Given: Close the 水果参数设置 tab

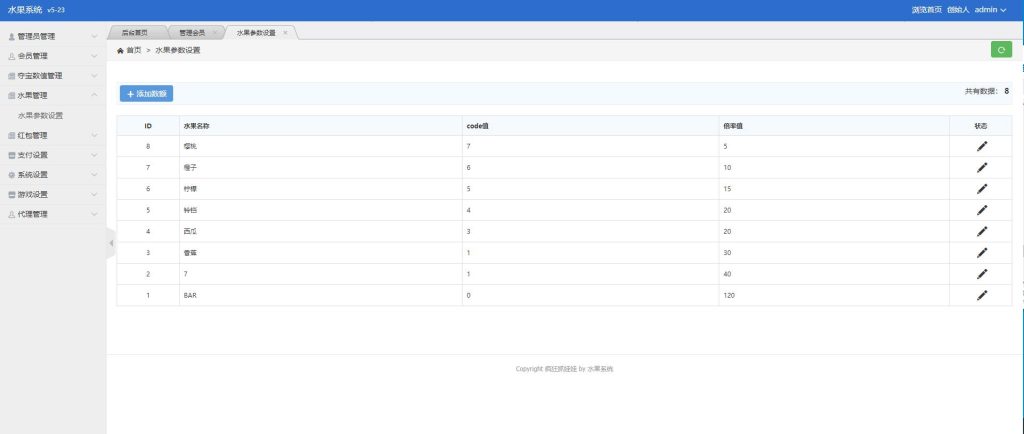Looking at the screenshot, I should click(285, 32).
